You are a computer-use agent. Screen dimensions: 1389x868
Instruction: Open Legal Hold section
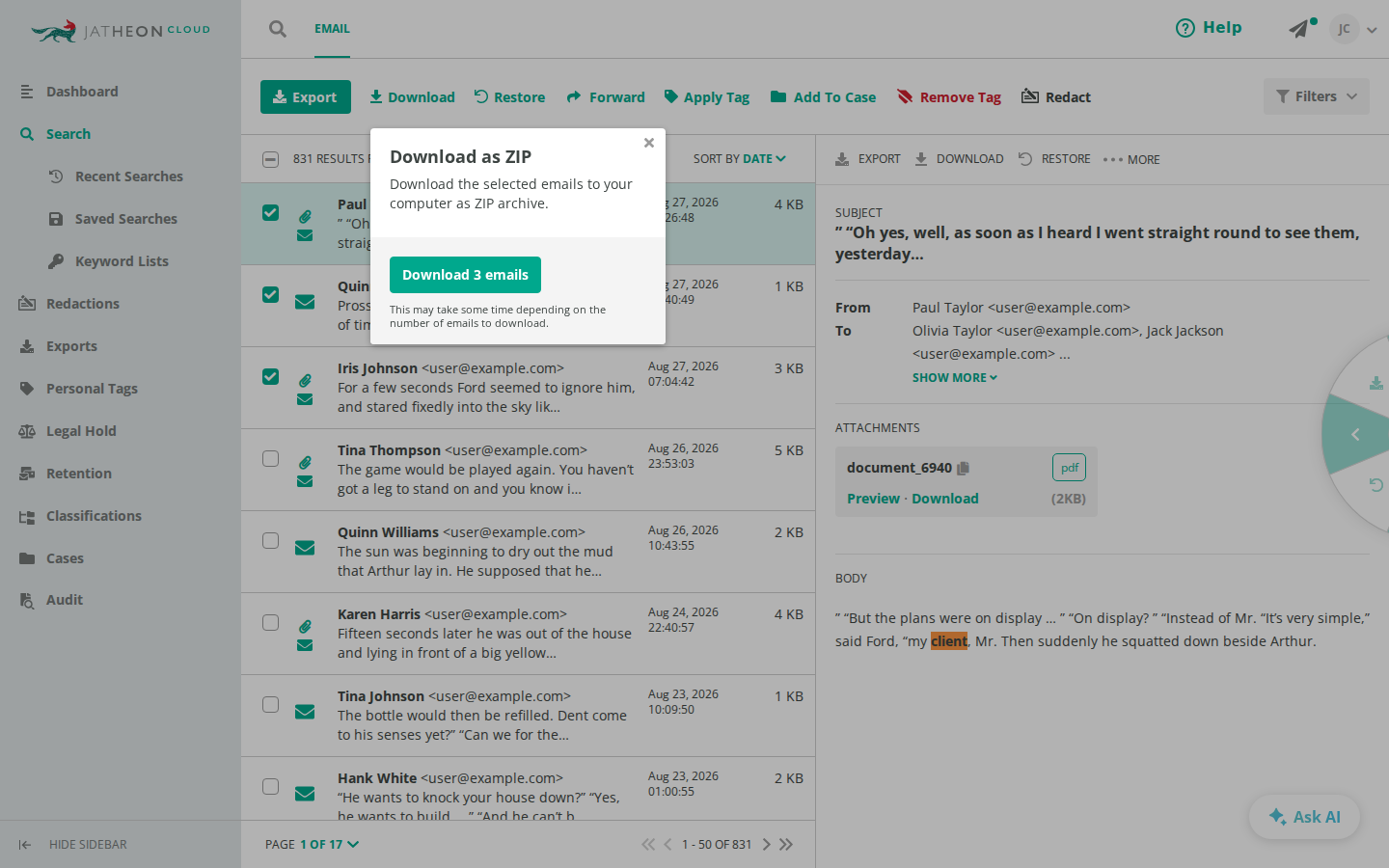(x=81, y=431)
